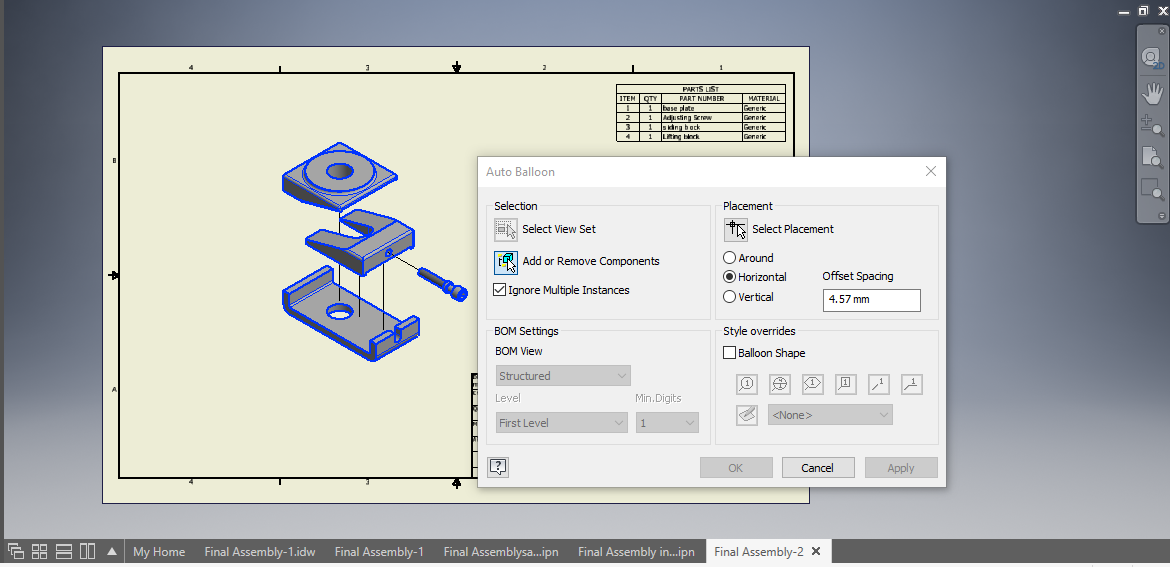Open navigation bar customize menu
The image size is (1170, 567).
pyautogui.click(x=1161, y=216)
